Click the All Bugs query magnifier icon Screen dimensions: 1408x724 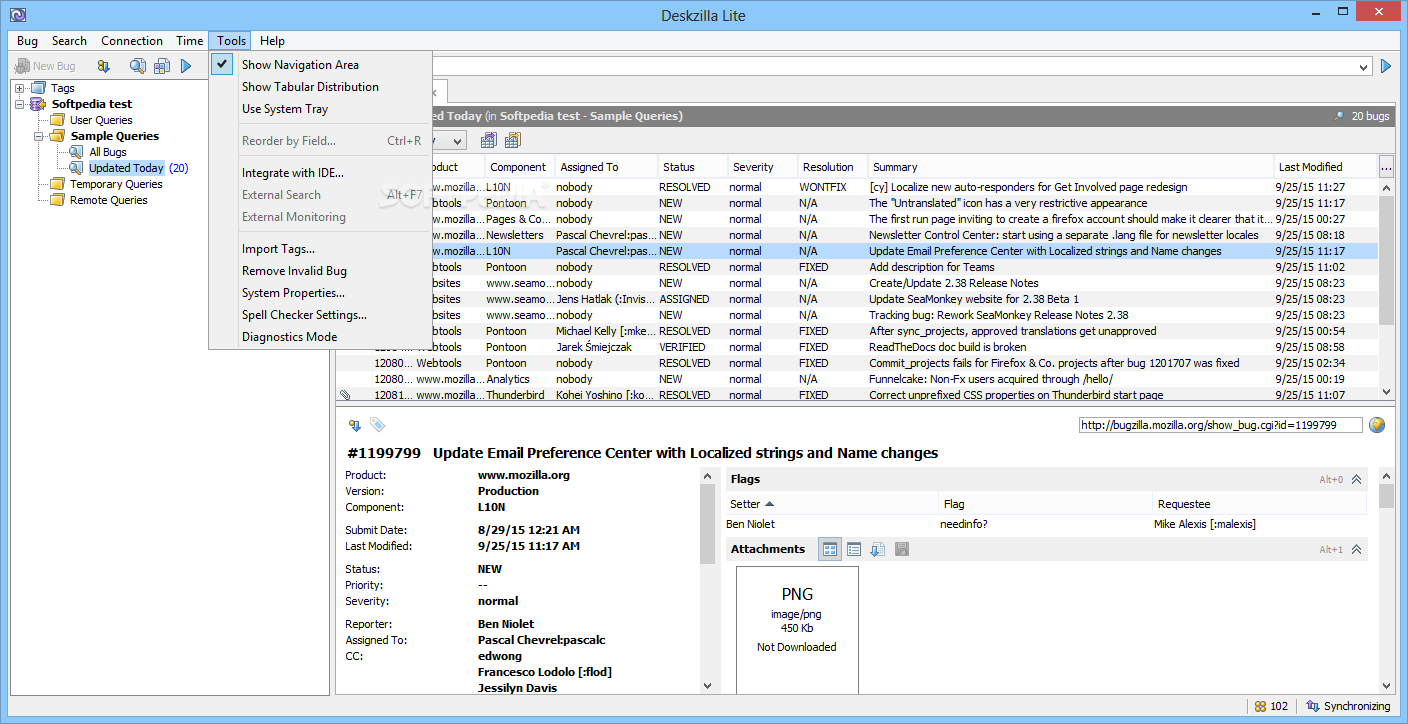76,152
